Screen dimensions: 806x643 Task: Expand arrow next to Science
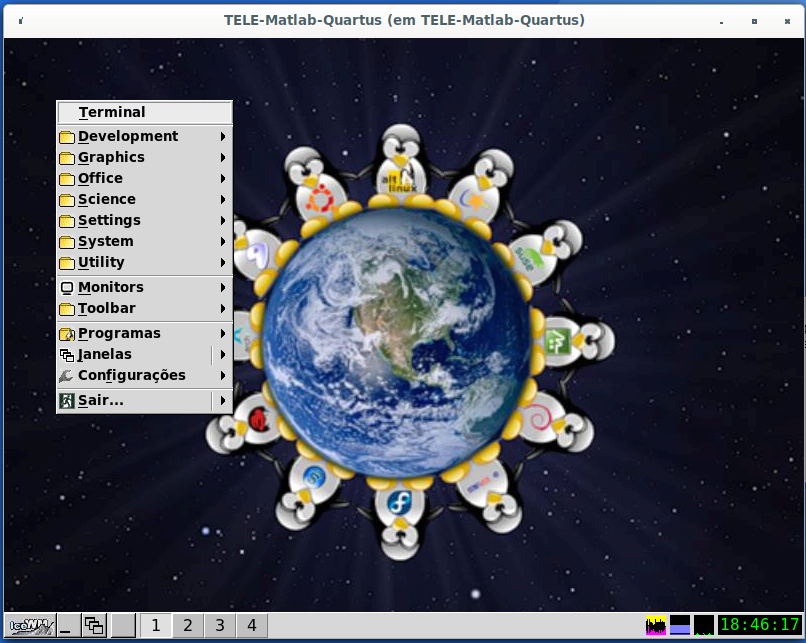pyautogui.click(x=223, y=199)
